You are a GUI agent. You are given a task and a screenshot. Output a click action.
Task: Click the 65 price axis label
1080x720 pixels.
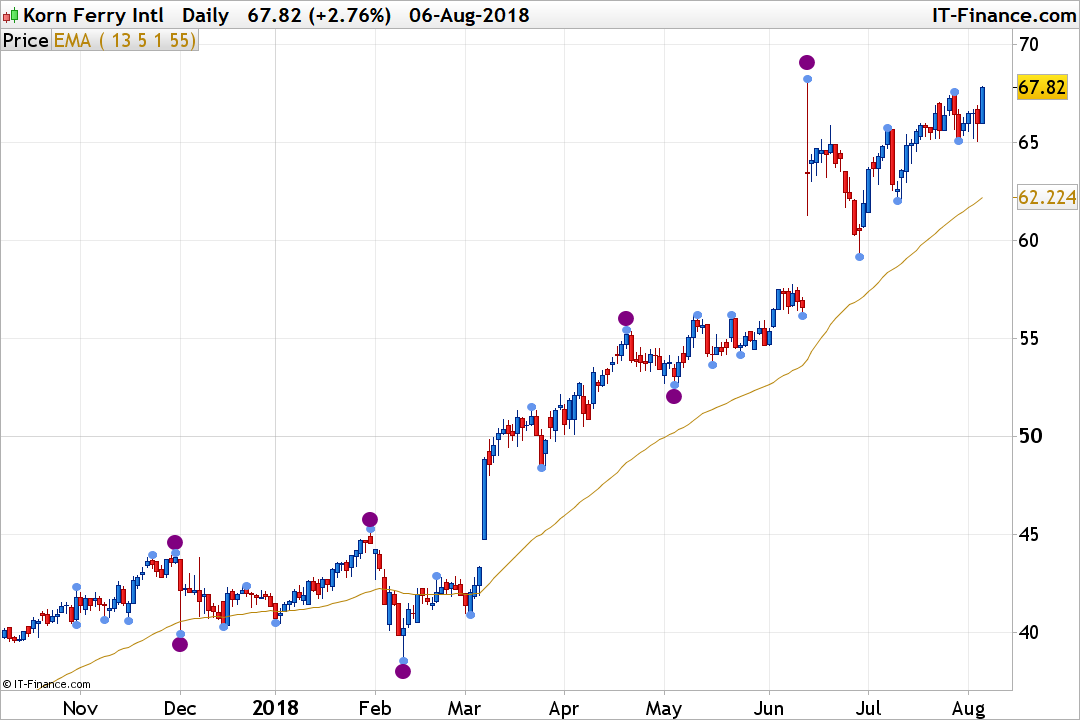click(x=1028, y=143)
